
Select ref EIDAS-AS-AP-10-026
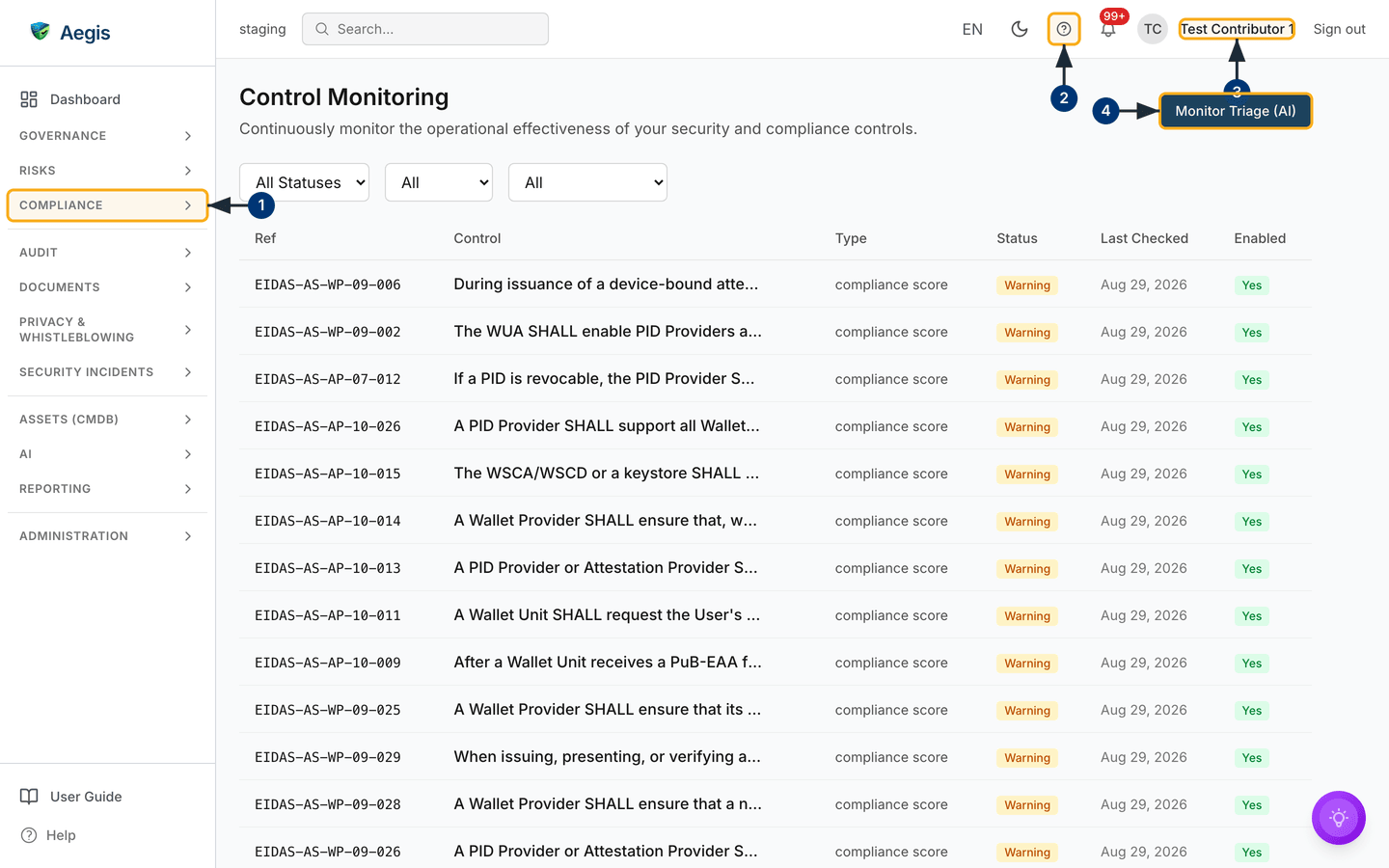[328, 426]
